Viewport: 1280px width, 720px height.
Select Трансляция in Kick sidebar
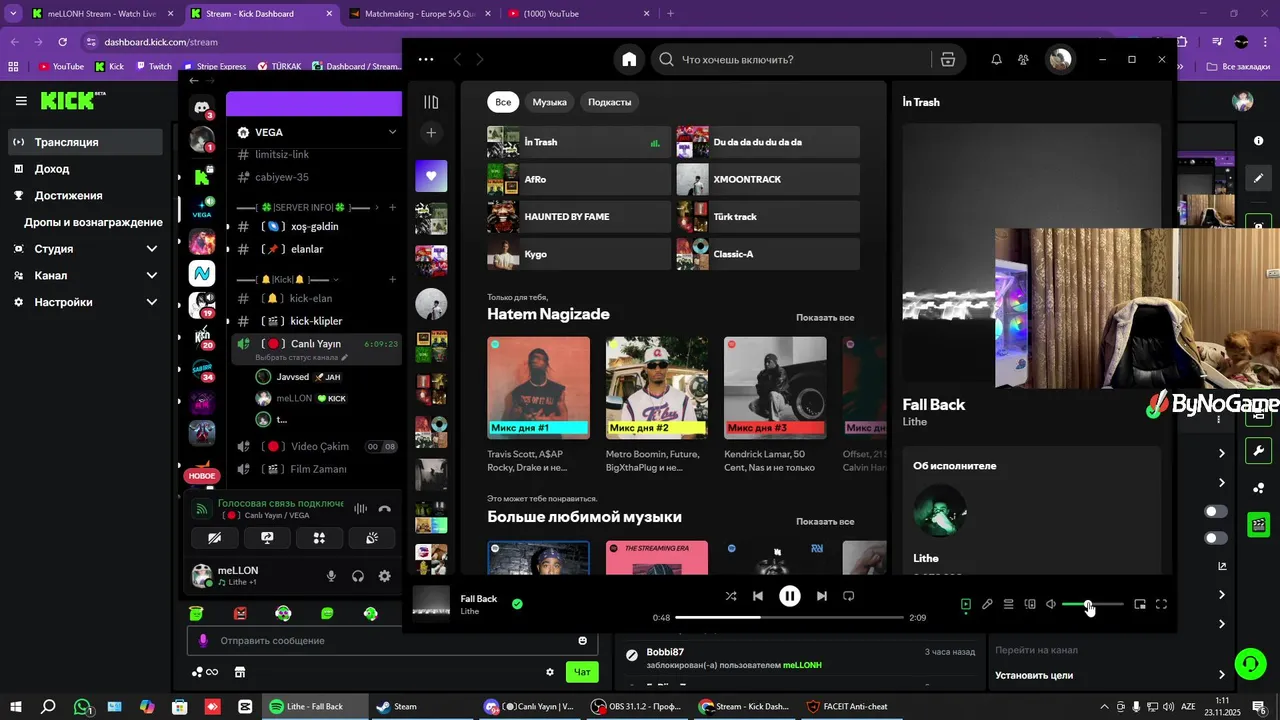(x=85, y=142)
